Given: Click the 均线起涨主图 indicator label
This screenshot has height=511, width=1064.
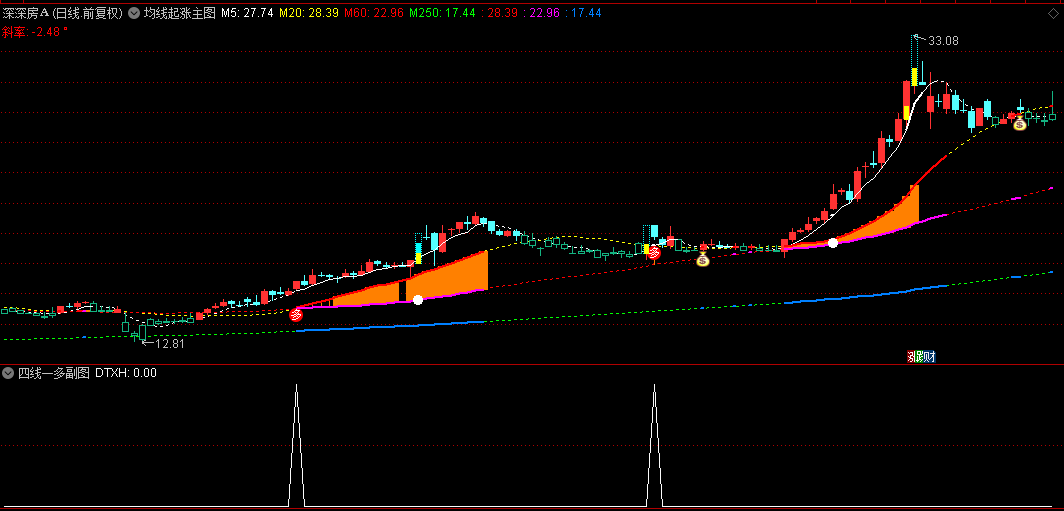Looking at the screenshot, I should pyautogui.click(x=179, y=12).
